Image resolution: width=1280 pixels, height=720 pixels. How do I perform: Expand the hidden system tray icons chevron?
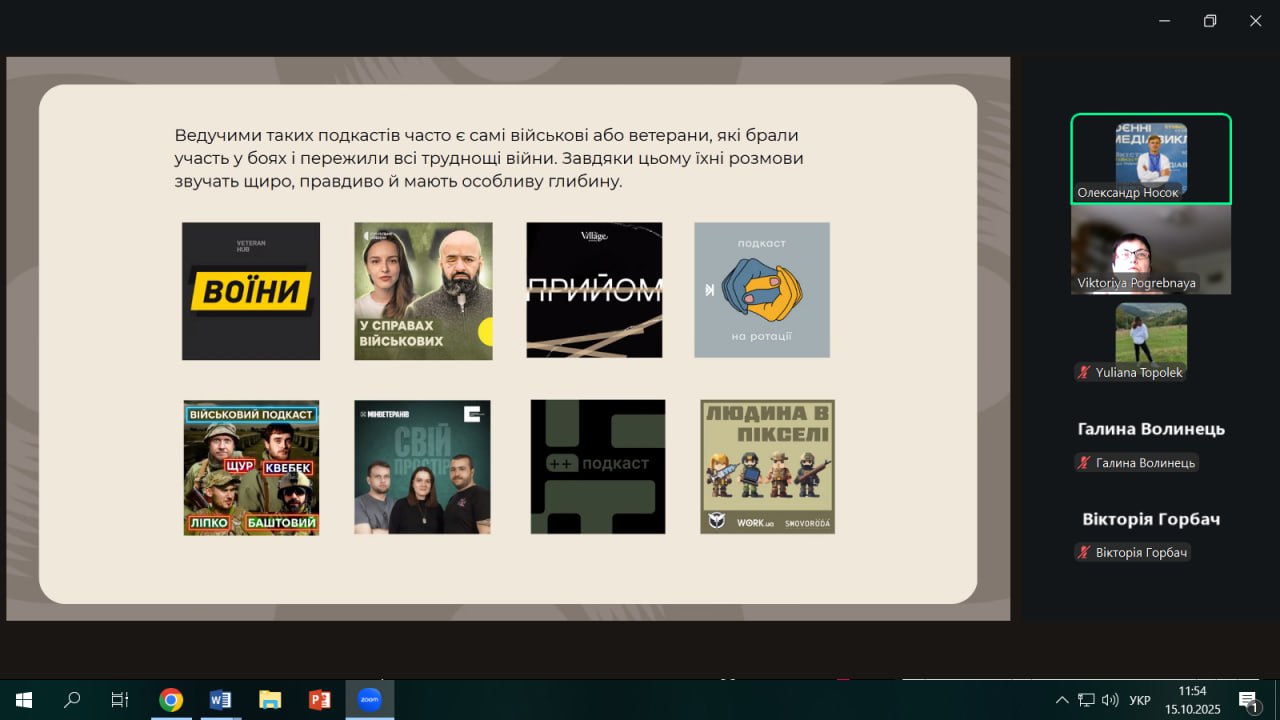coord(1062,700)
